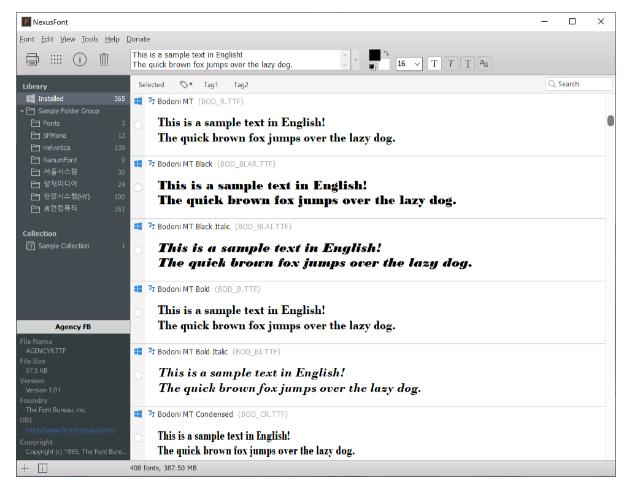Viewport: 628px width, 490px height.
Task: Toggle italic text style button
Action: tap(451, 64)
